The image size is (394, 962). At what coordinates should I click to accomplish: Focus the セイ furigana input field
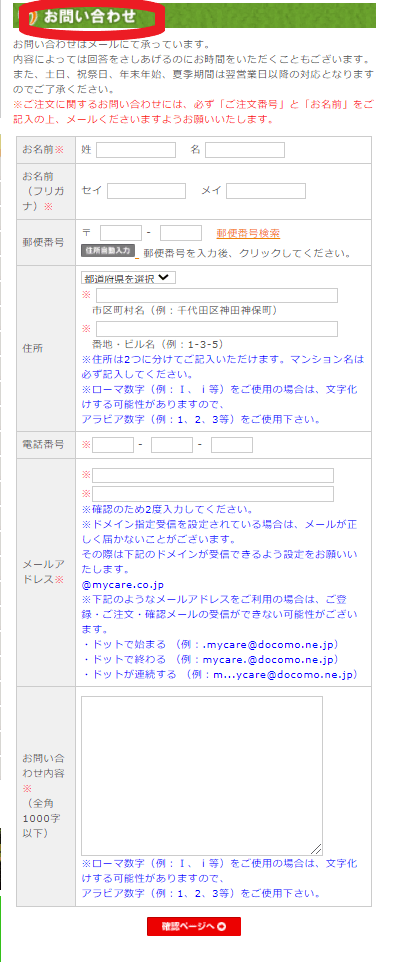tap(146, 191)
